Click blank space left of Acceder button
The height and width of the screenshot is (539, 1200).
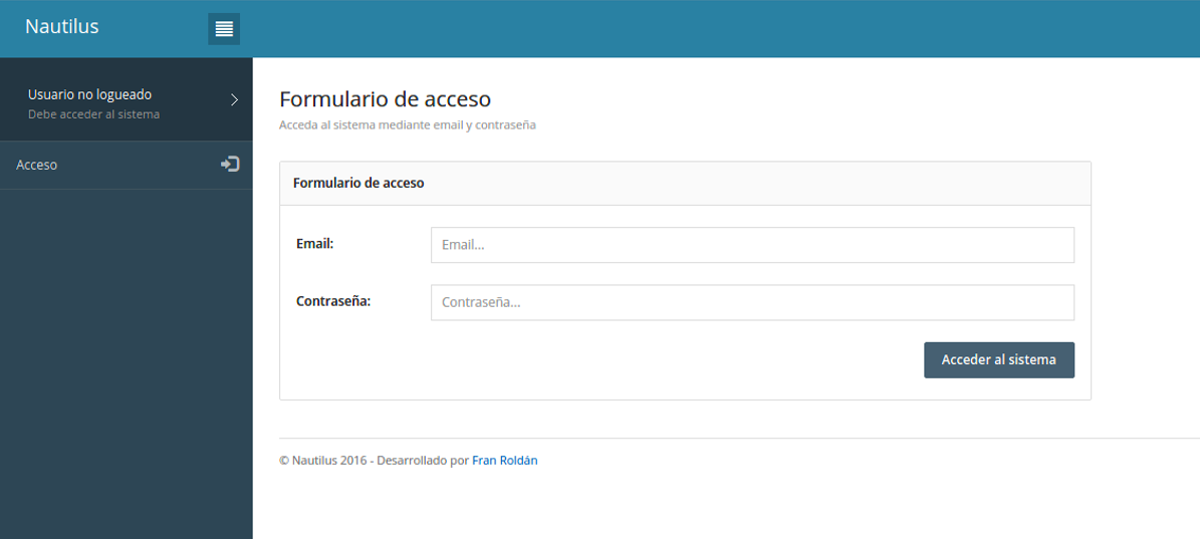click(600, 360)
